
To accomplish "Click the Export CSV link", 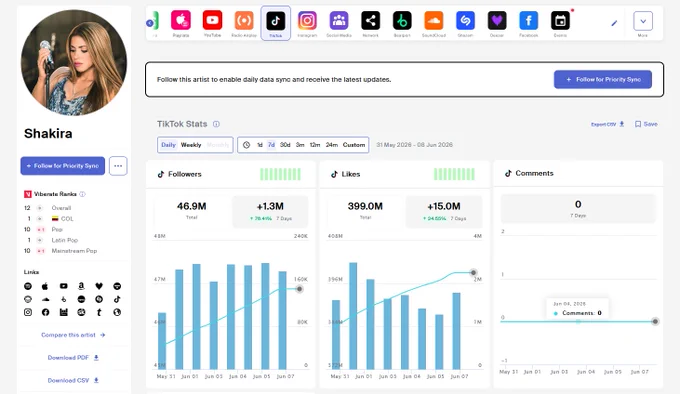I will click(x=607, y=124).
